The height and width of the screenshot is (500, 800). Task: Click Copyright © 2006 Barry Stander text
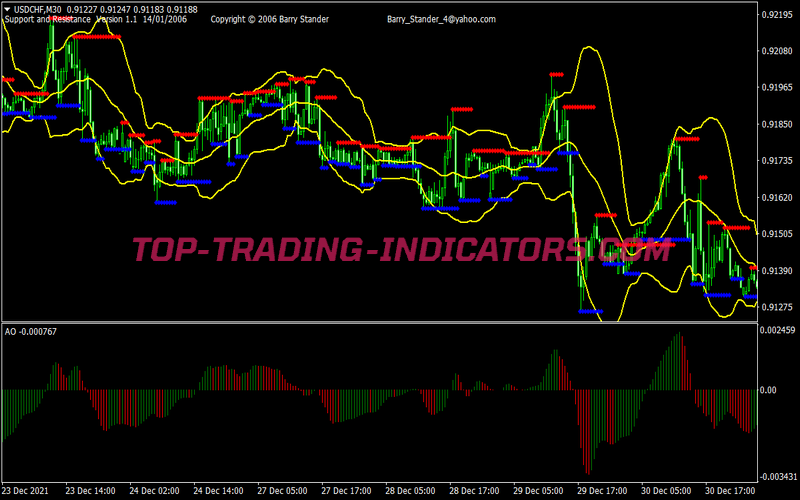point(269,19)
